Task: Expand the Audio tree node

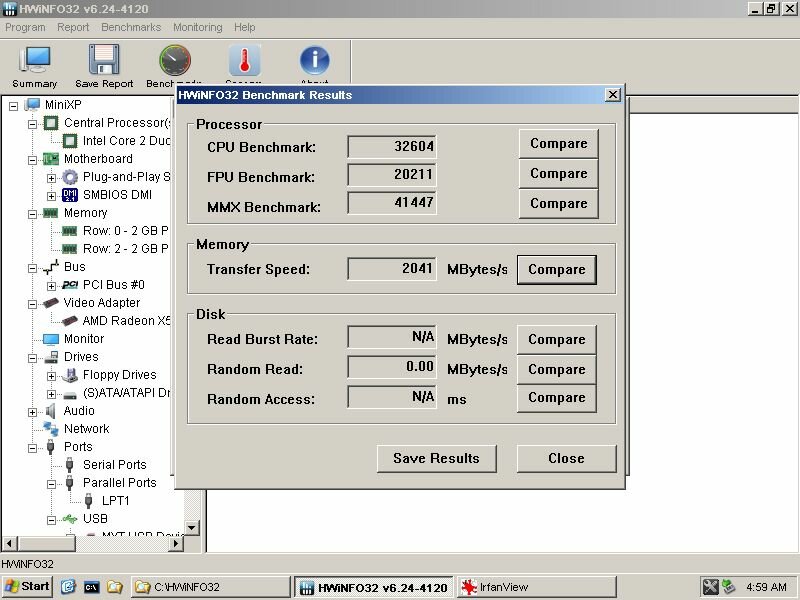Action: (x=32, y=411)
